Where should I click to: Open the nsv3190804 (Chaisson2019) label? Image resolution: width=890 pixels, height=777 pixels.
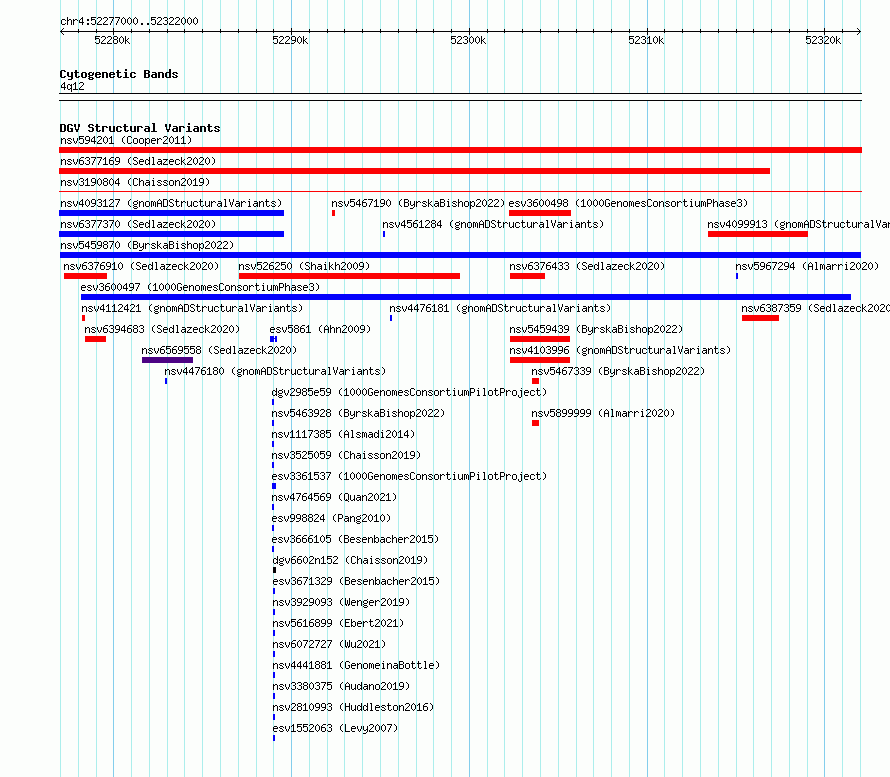click(135, 182)
